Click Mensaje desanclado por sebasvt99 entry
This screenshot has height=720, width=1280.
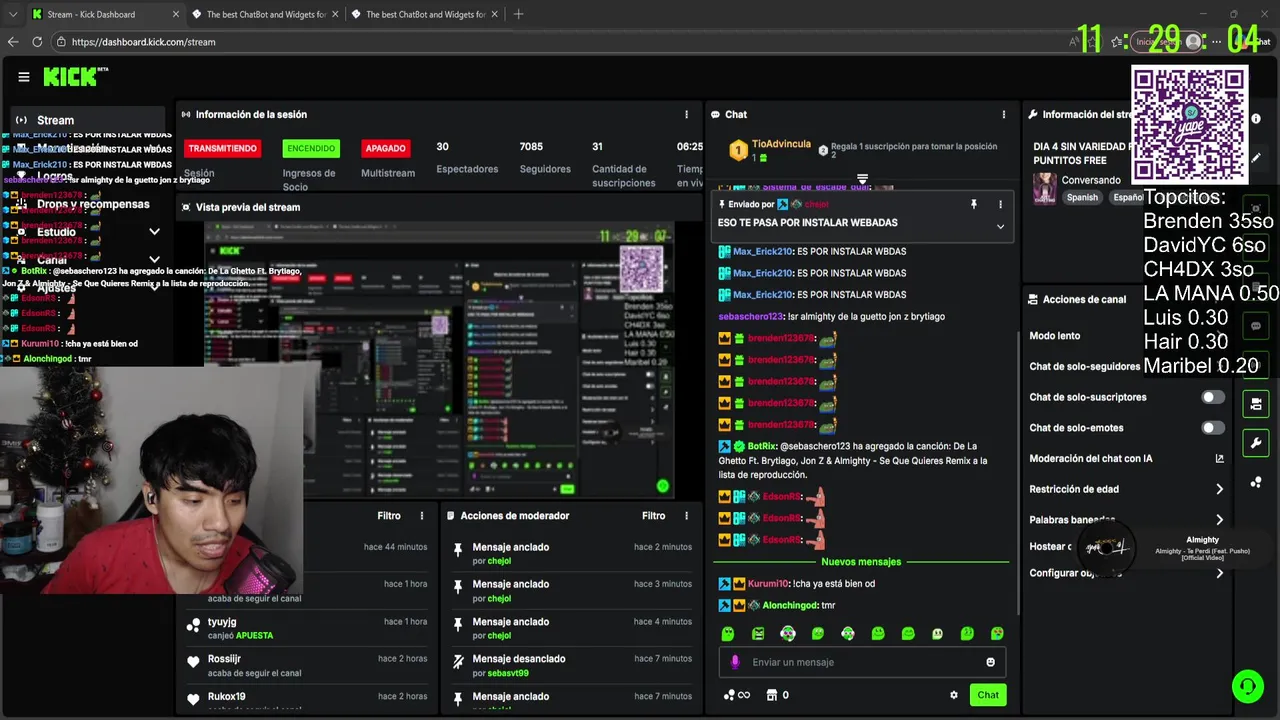coord(571,666)
